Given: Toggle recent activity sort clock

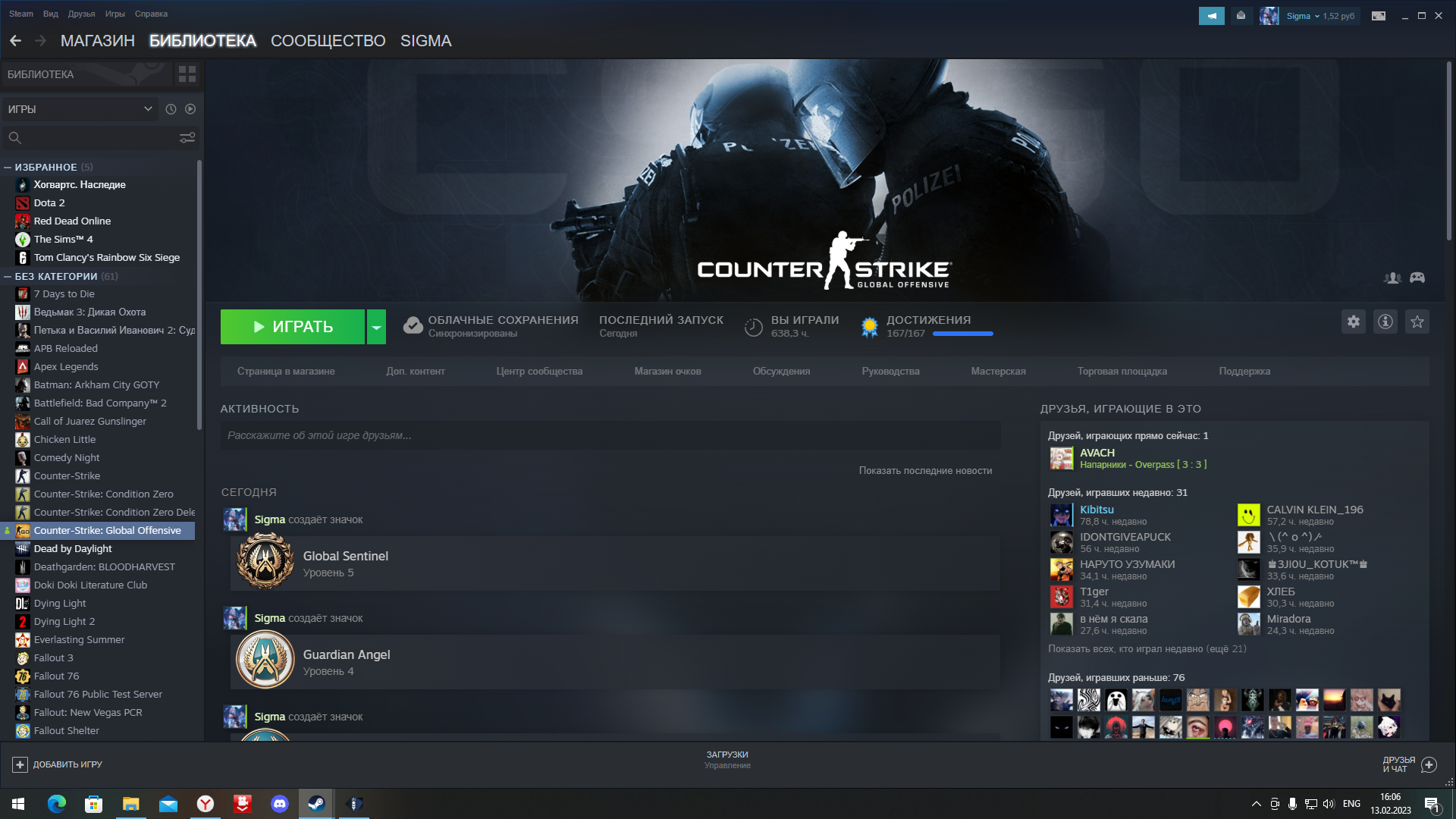Looking at the screenshot, I should pos(171,109).
